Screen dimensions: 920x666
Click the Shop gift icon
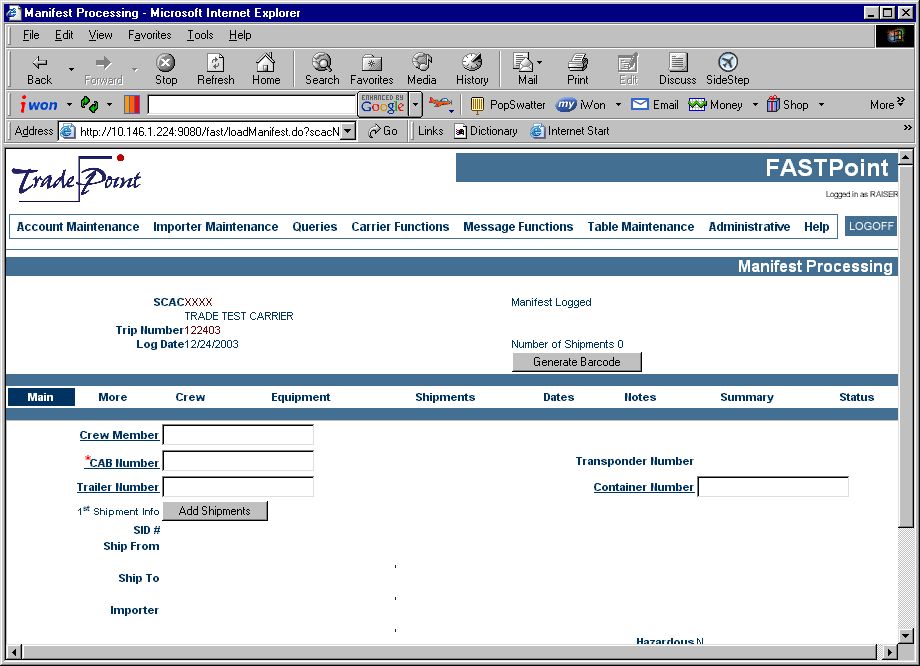coord(773,104)
